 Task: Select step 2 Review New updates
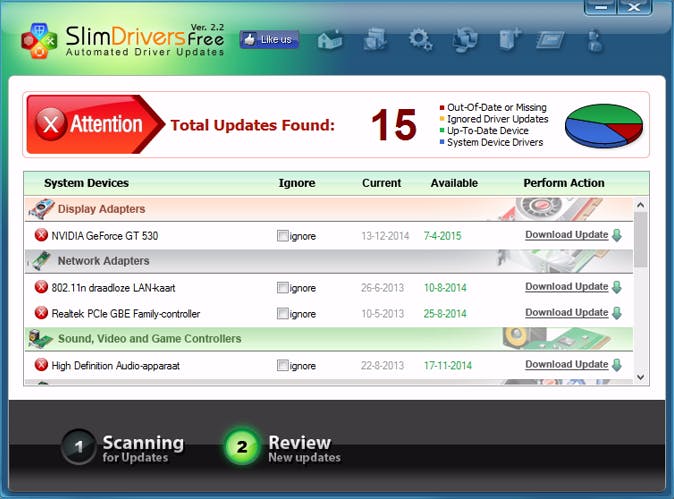(x=283, y=447)
